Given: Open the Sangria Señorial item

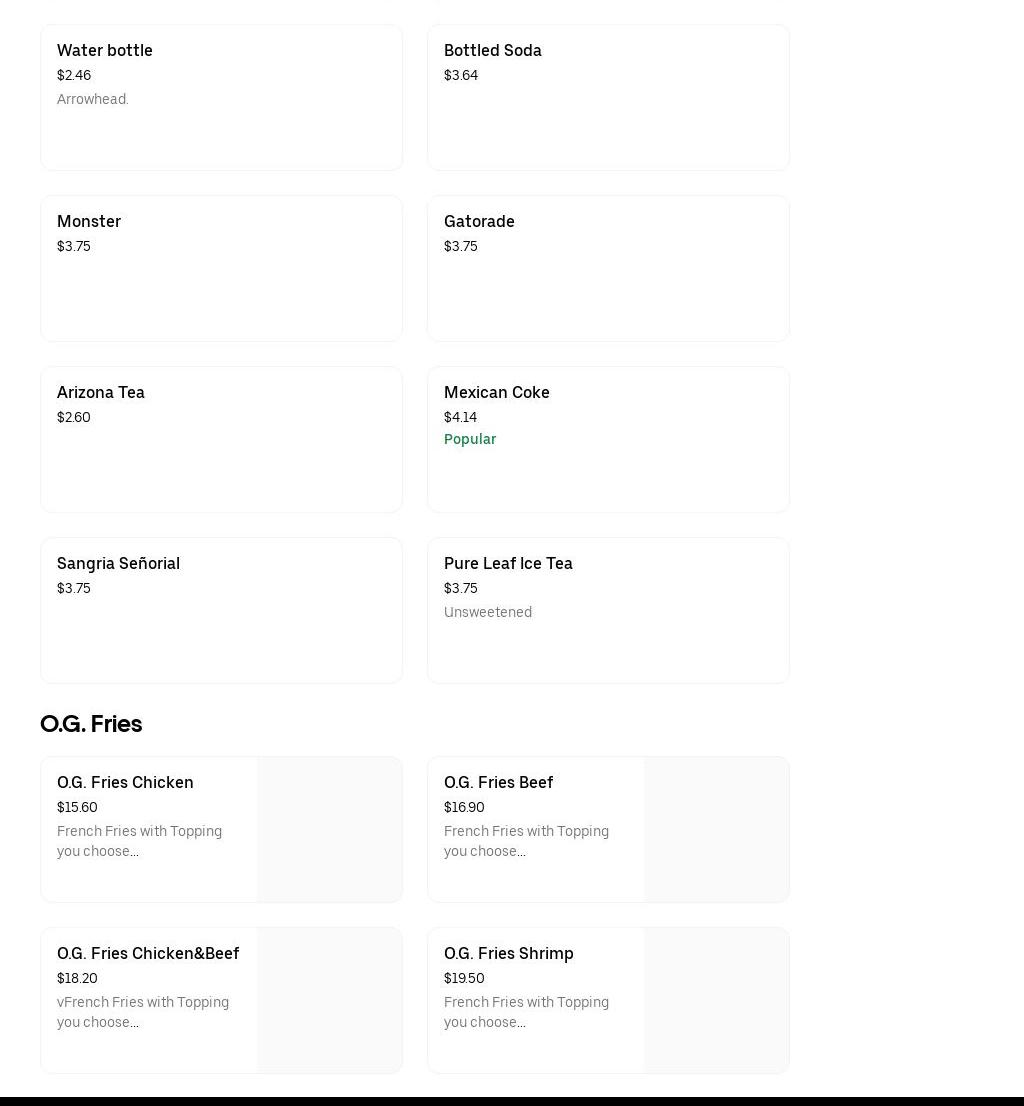Looking at the screenshot, I should coord(221,610).
